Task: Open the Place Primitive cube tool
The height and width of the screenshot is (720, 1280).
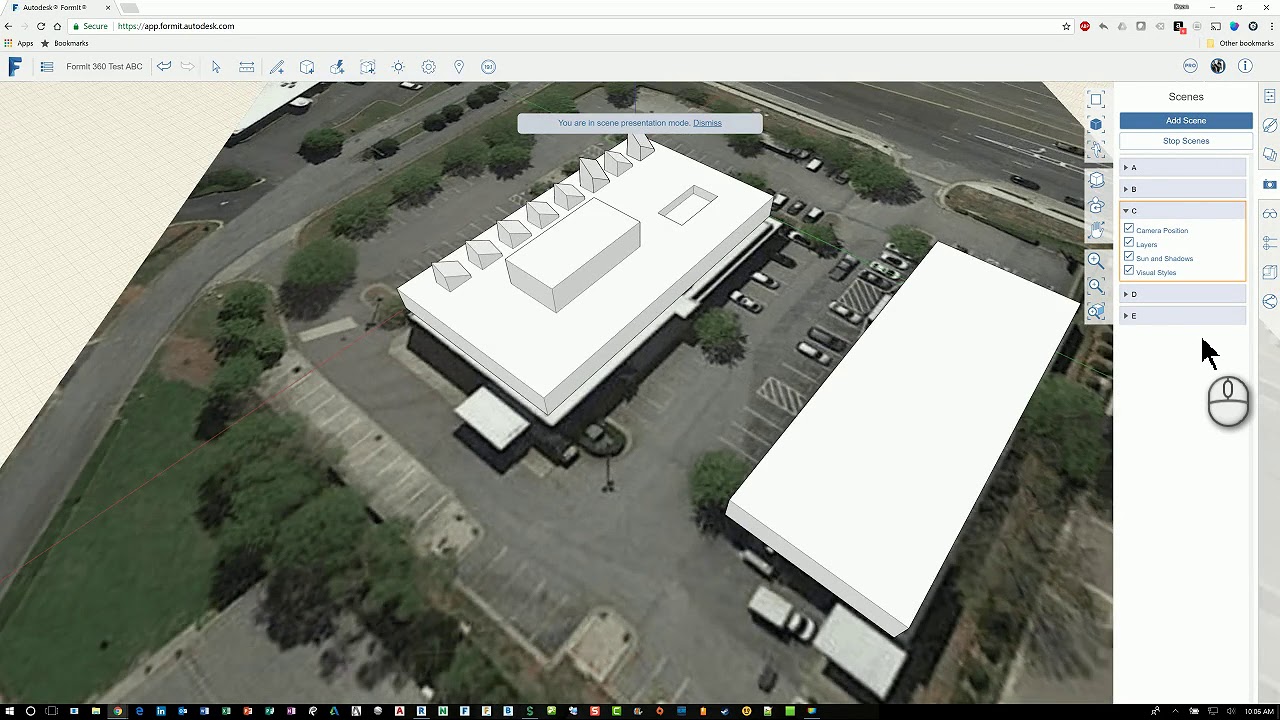Action: [x=307, y=67]
